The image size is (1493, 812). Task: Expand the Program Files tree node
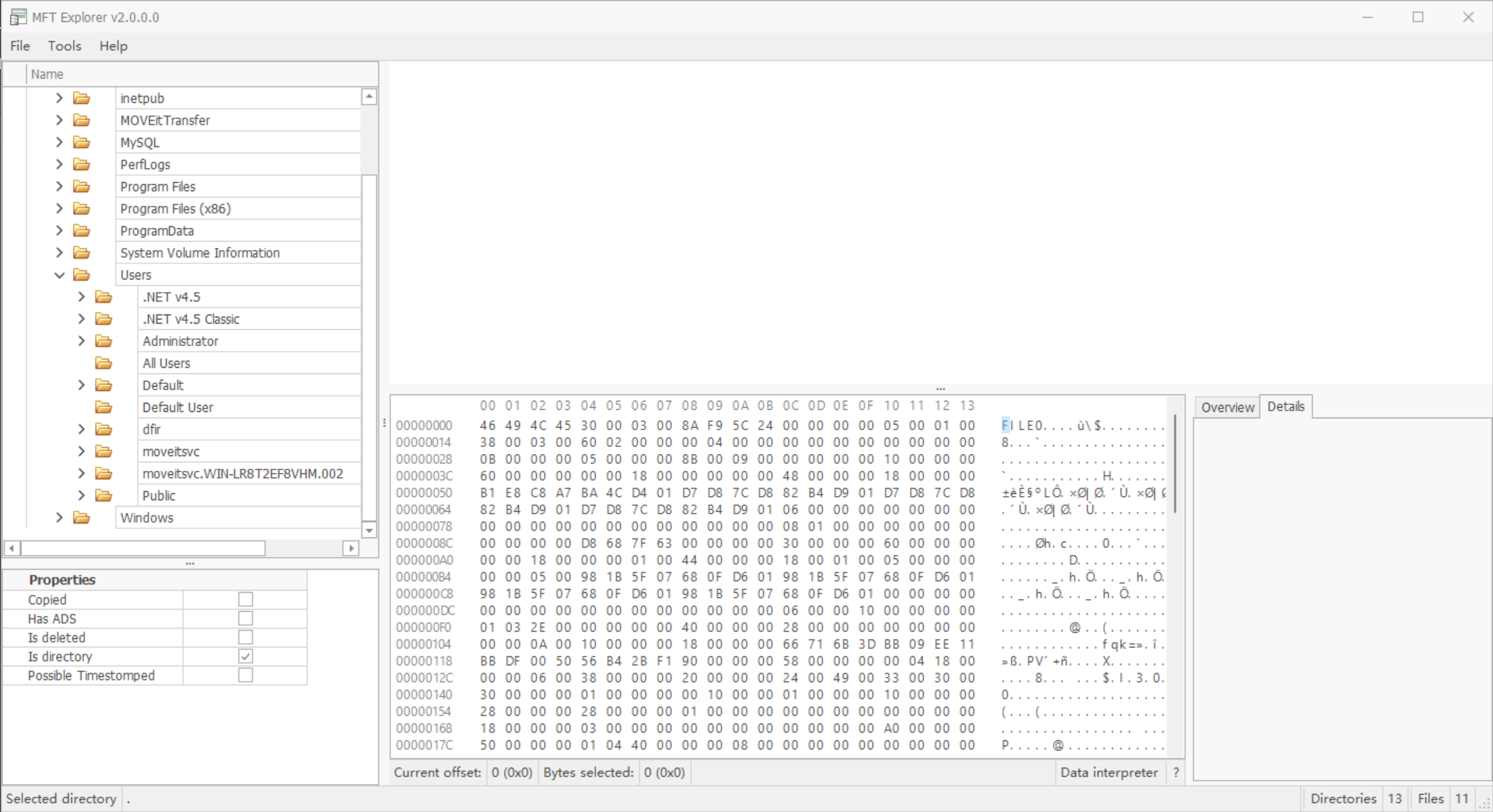pos(60,186)
